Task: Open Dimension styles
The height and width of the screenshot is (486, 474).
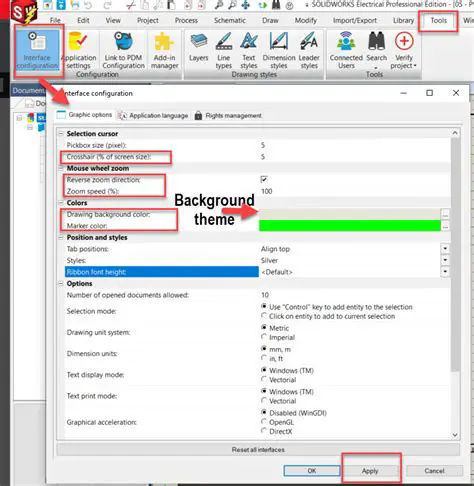Action: [279, 50]
